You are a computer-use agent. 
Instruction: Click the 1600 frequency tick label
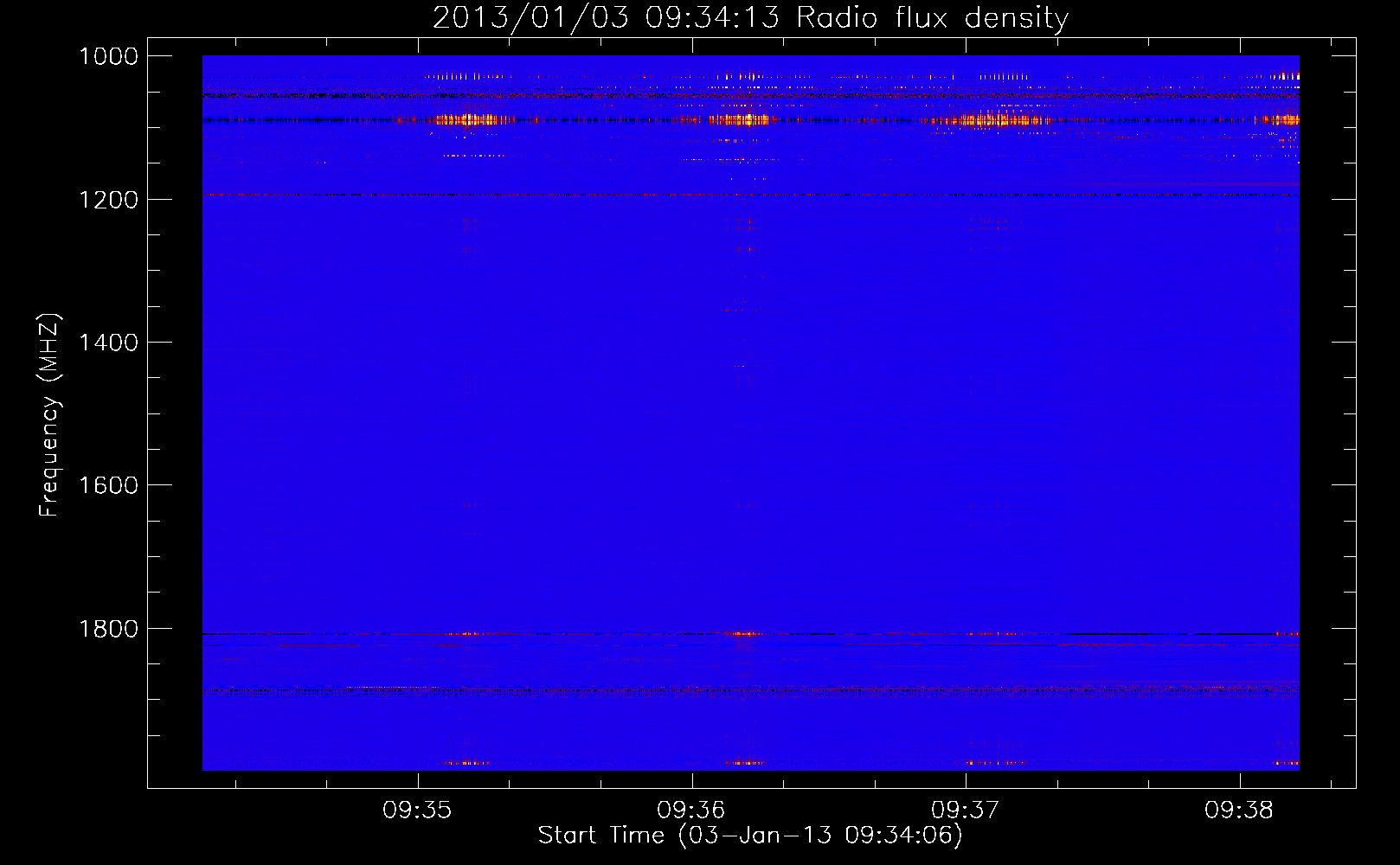tap(108, 485)
